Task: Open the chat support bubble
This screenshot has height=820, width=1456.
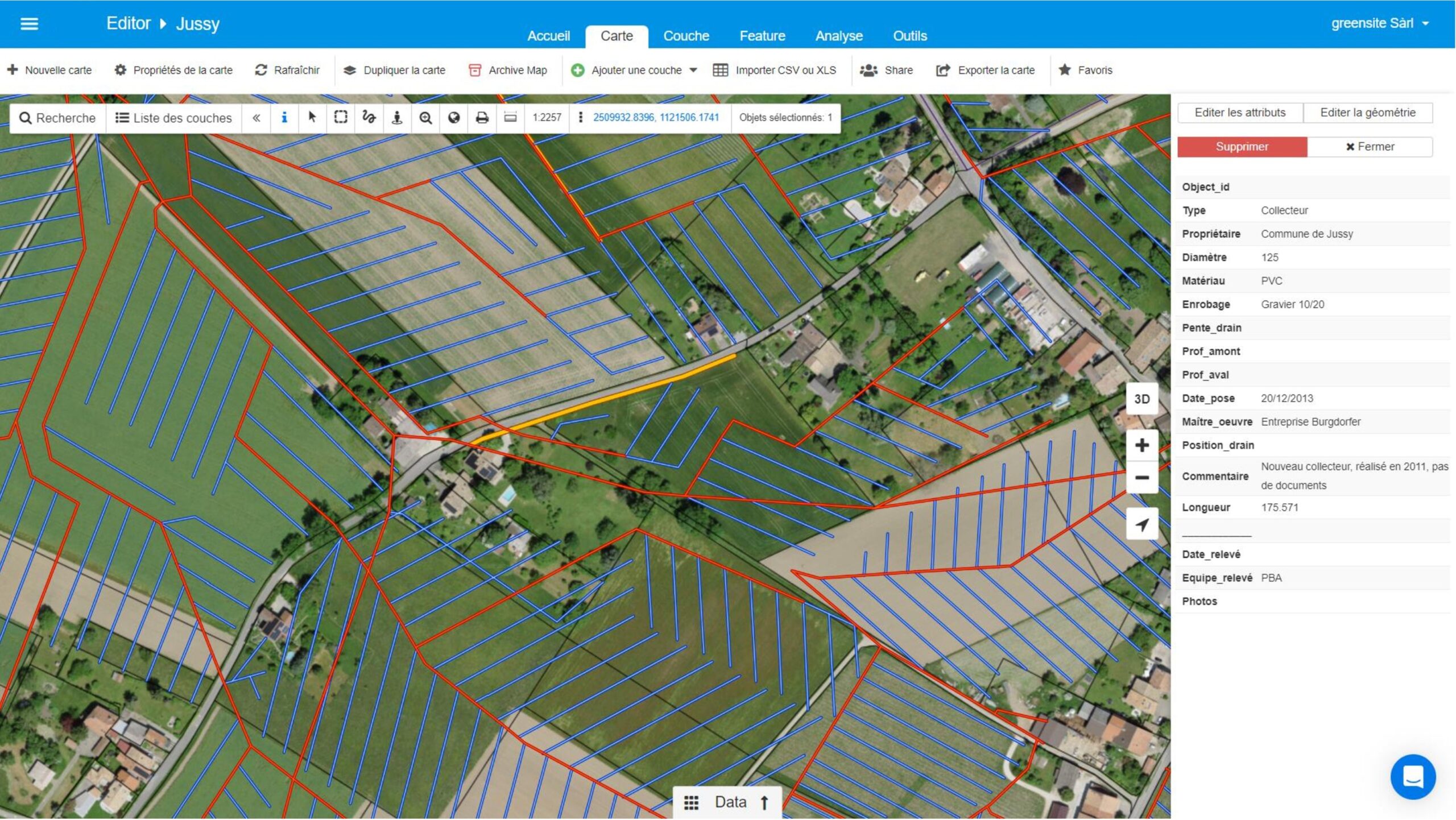Action: 1413,777
